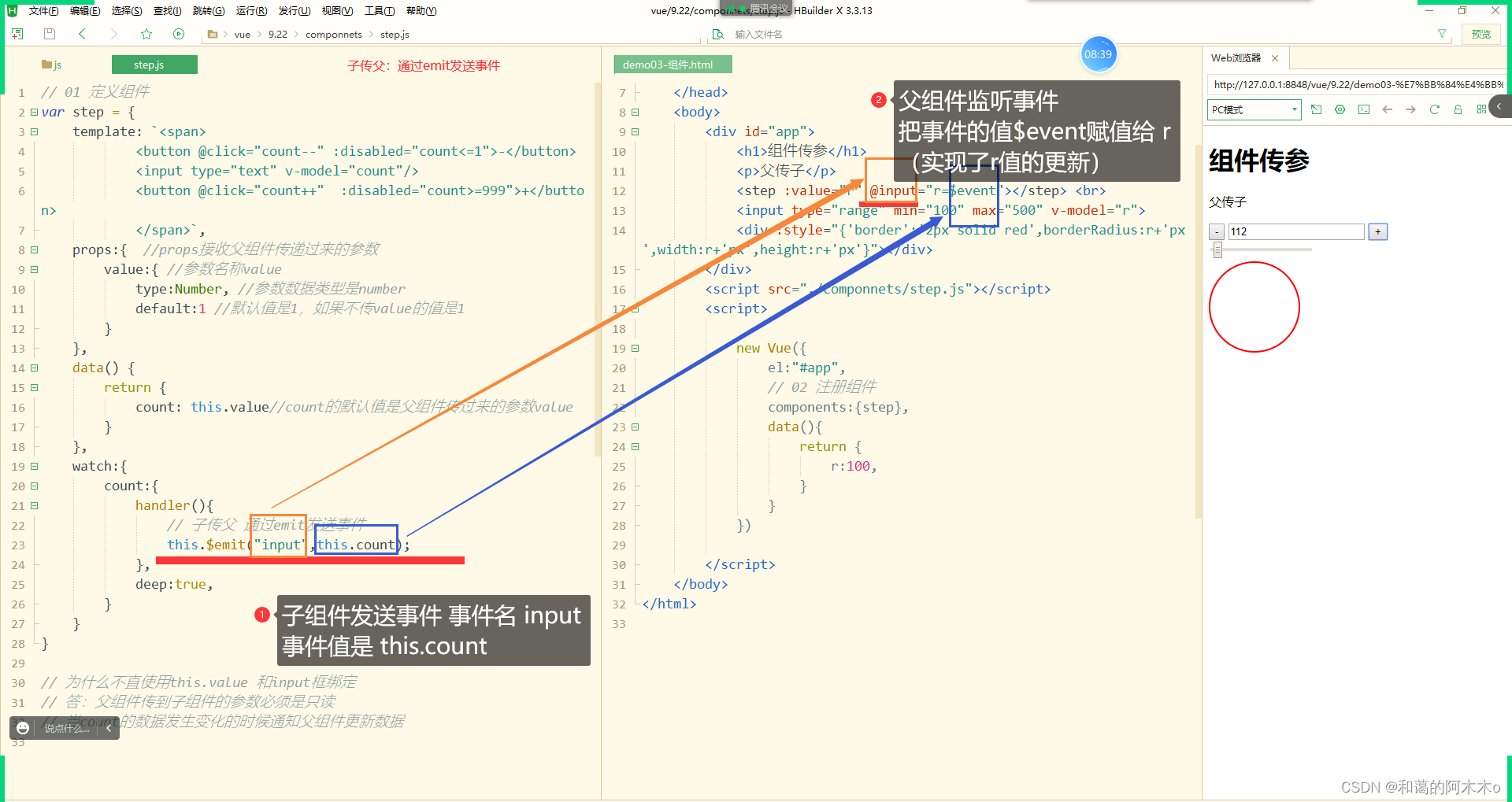Refresh the preview page with the reload icon

(x=1434, y=109)
